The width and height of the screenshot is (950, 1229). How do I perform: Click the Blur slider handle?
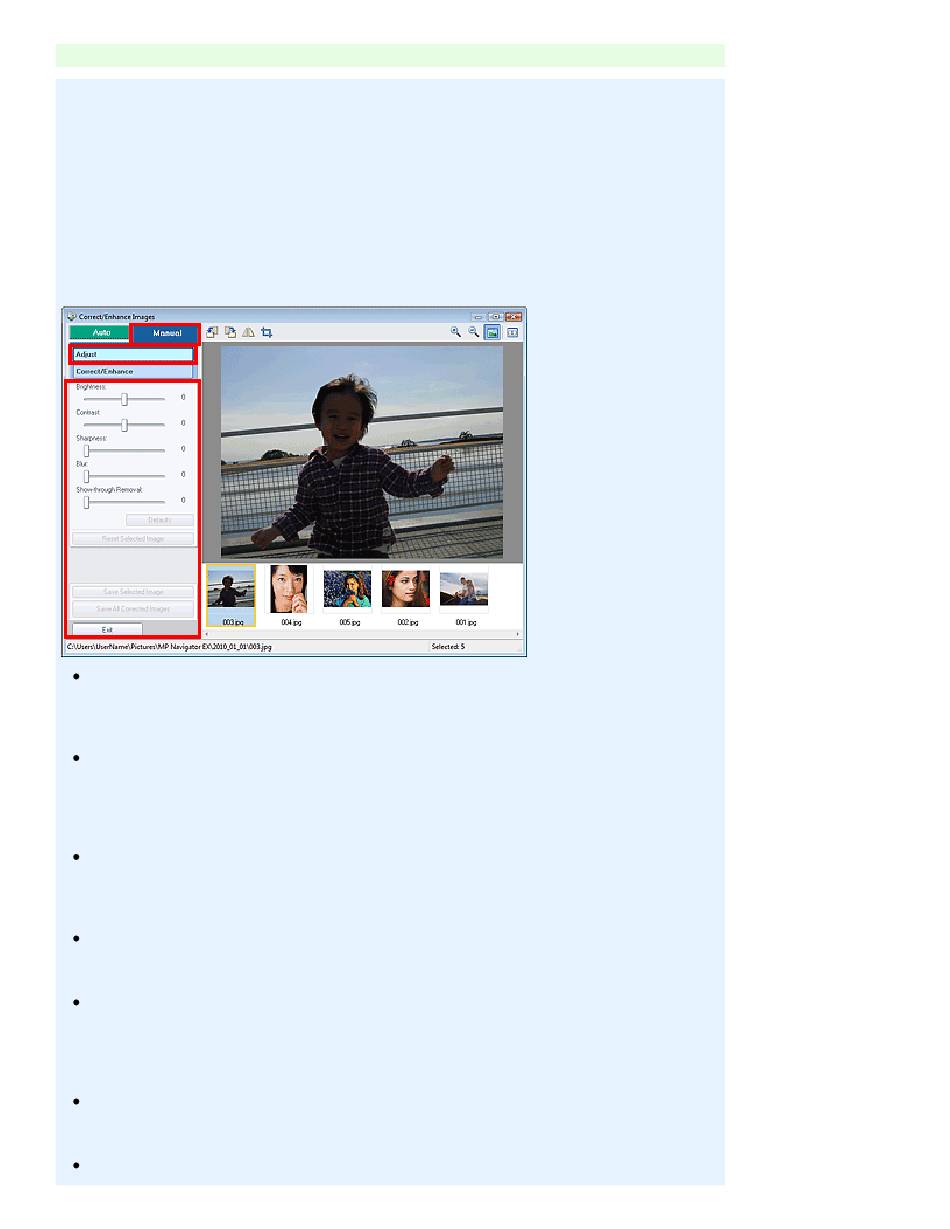(x=86, y=476)
